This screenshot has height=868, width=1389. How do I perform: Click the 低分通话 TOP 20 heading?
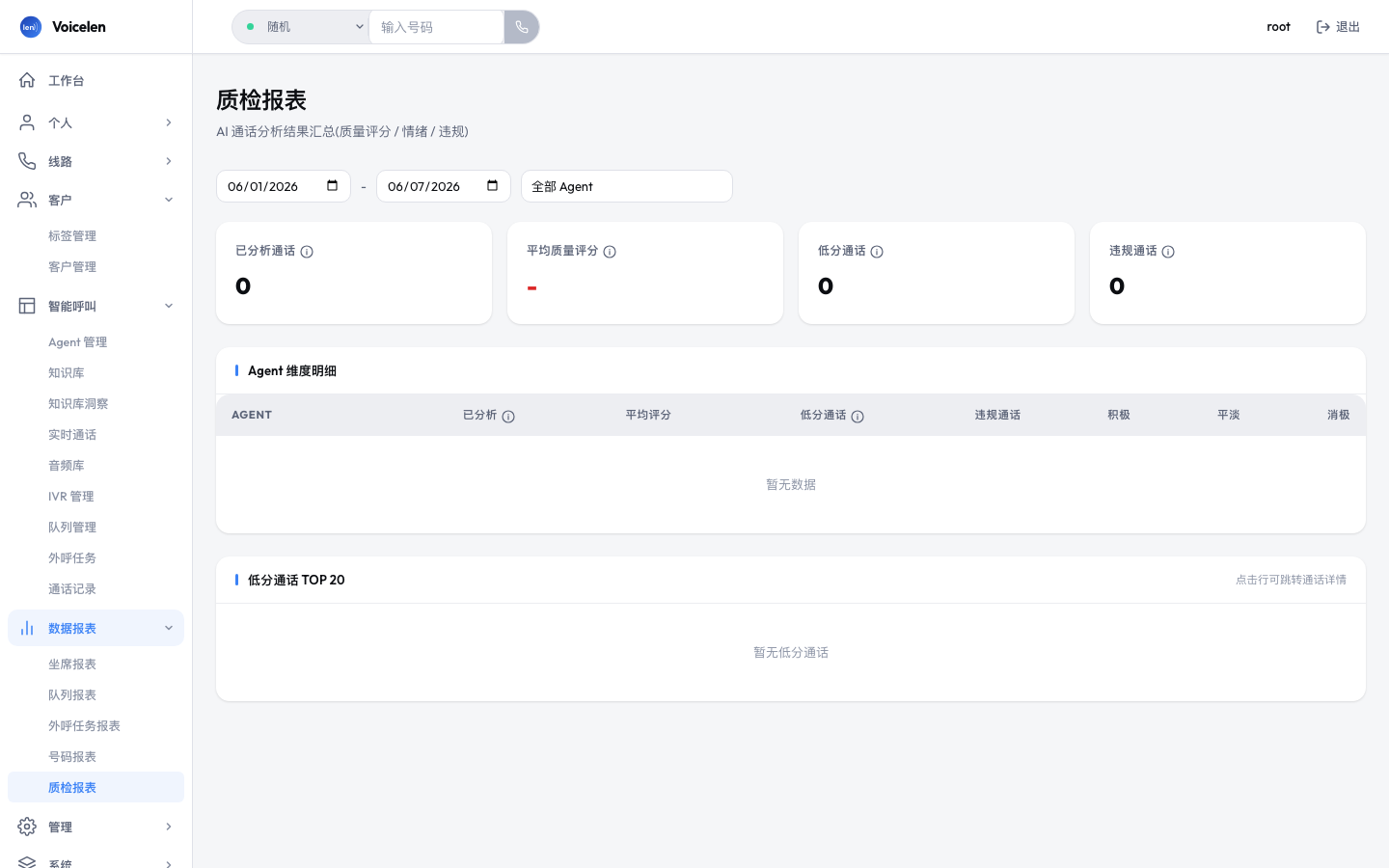click(x=296, y=580)
